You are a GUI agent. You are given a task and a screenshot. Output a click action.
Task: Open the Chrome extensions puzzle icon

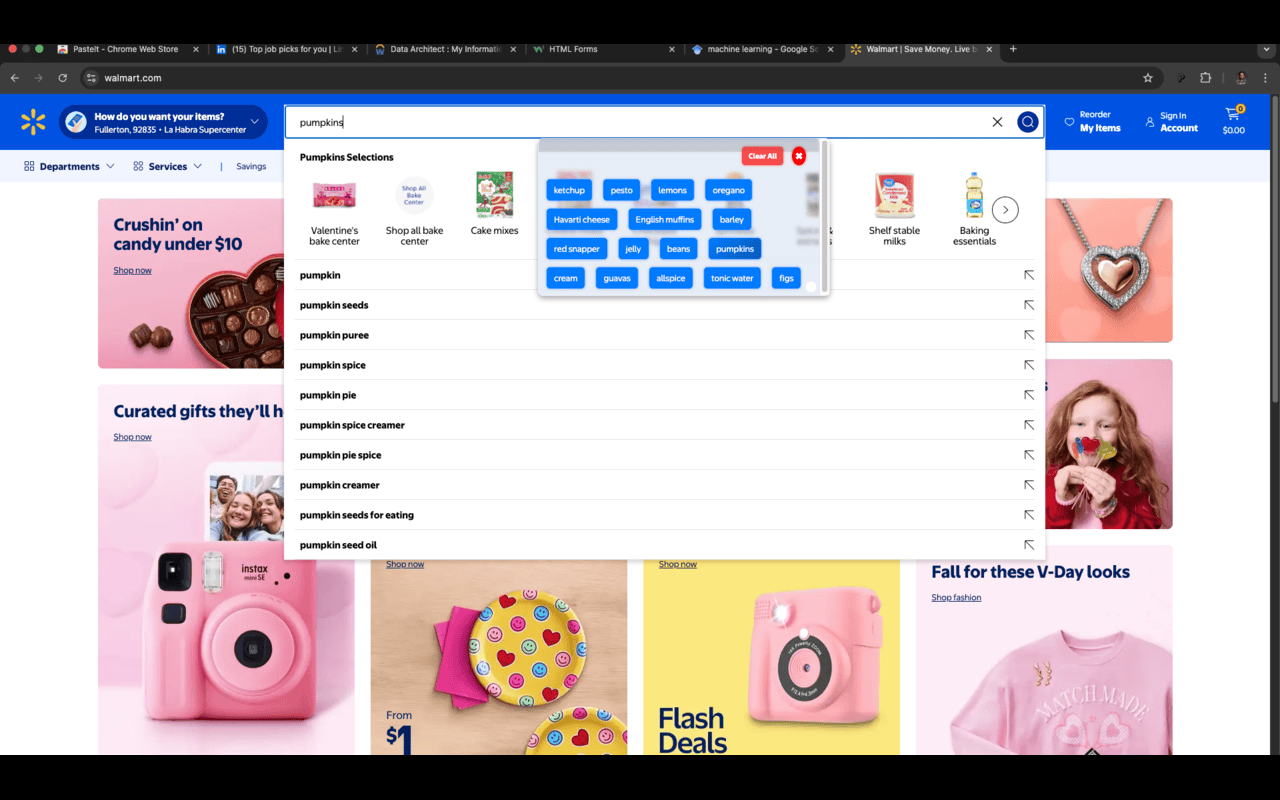tap(1205, 78)
